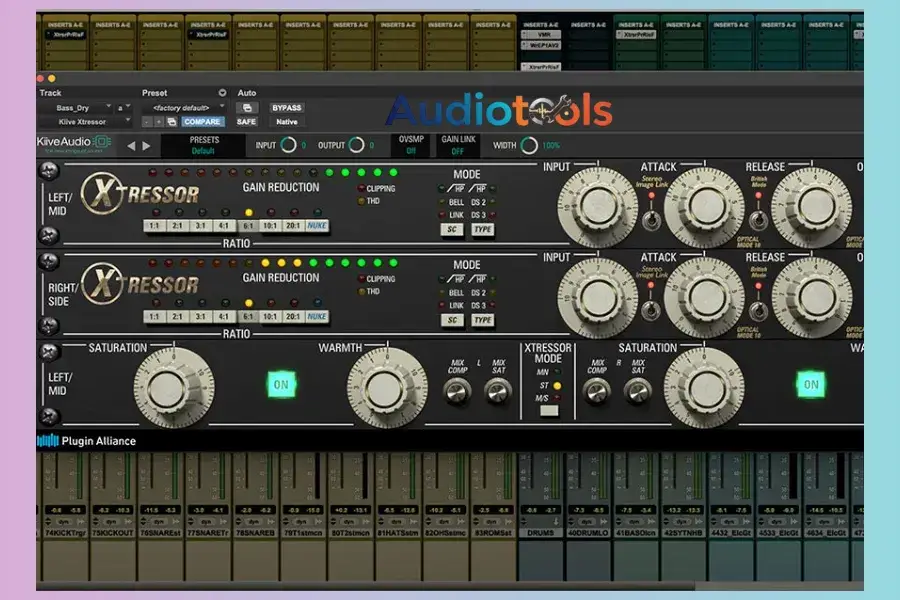Select the NUKE ratio setting
Screen dimensions: 900x600
317,226
